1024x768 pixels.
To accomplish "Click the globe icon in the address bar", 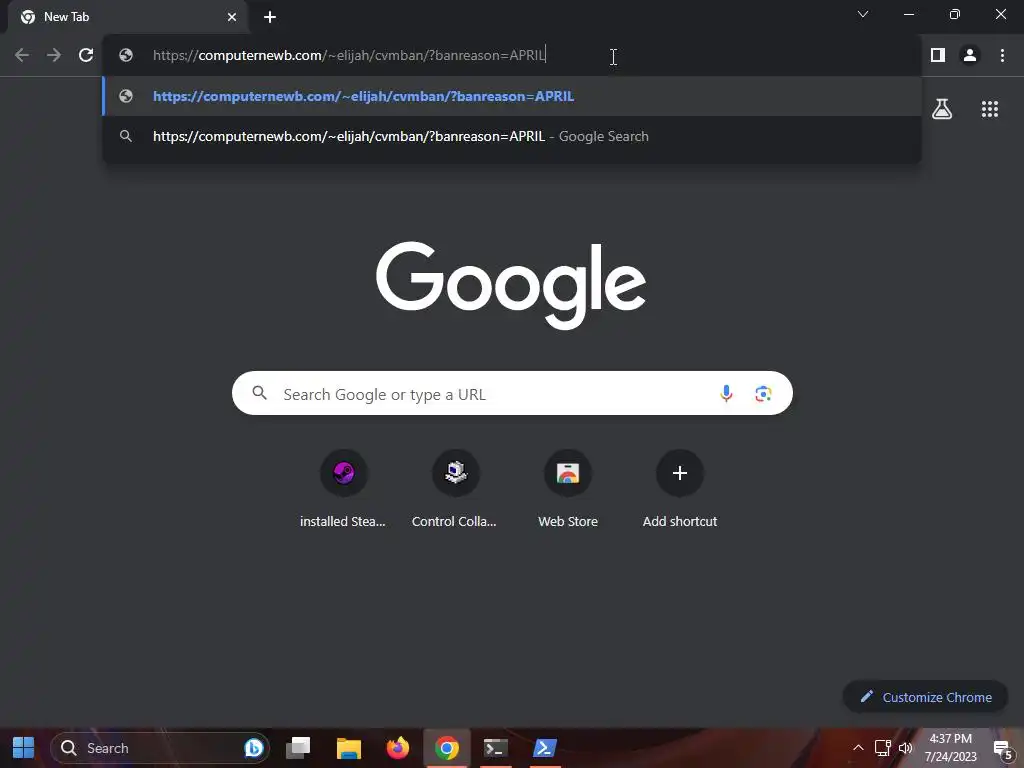I will coord(126,56).
